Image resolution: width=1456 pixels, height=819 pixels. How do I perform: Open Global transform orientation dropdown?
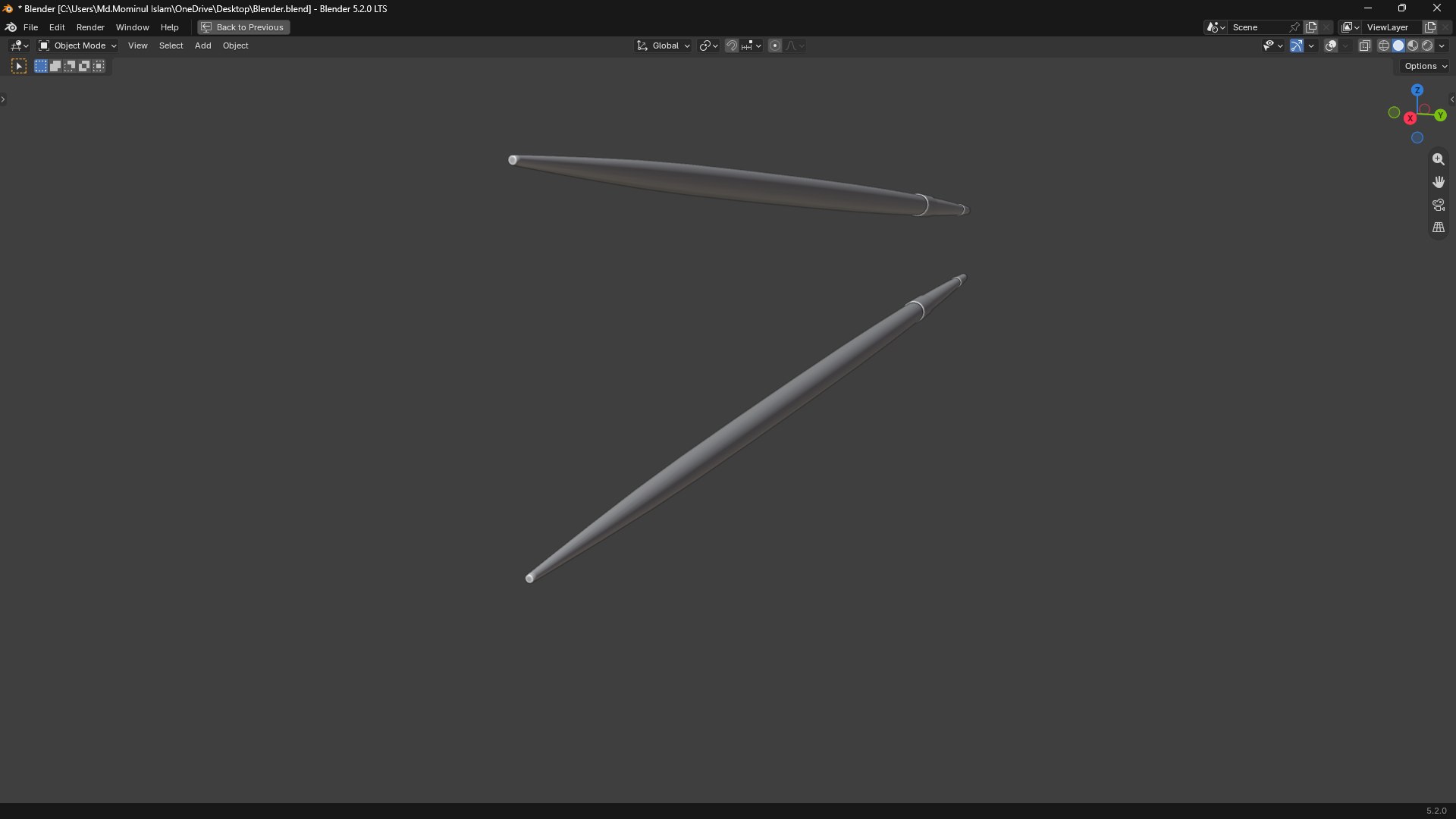pos(664,46)
